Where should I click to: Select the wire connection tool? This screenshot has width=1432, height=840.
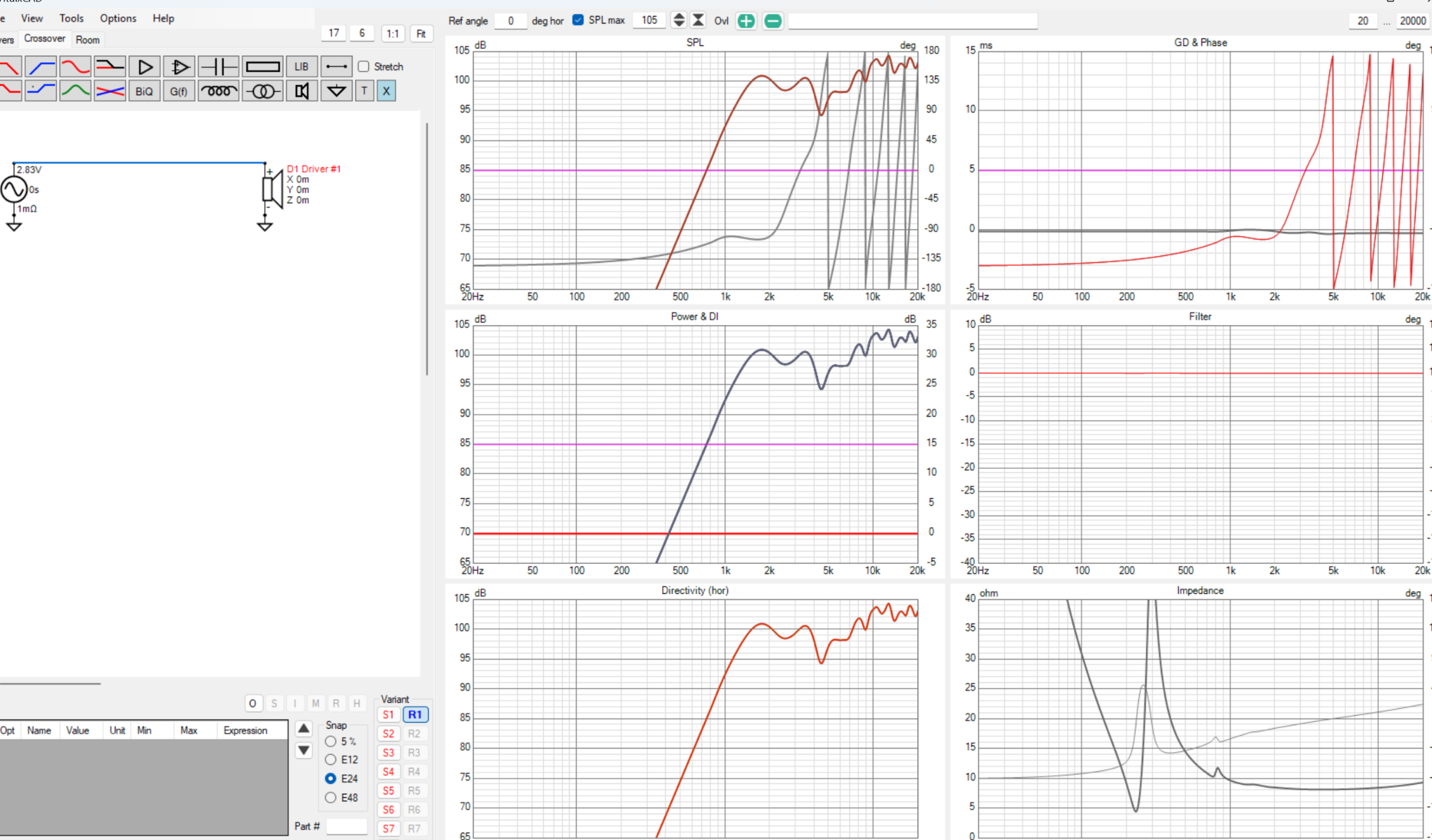[x=336, y=67]
